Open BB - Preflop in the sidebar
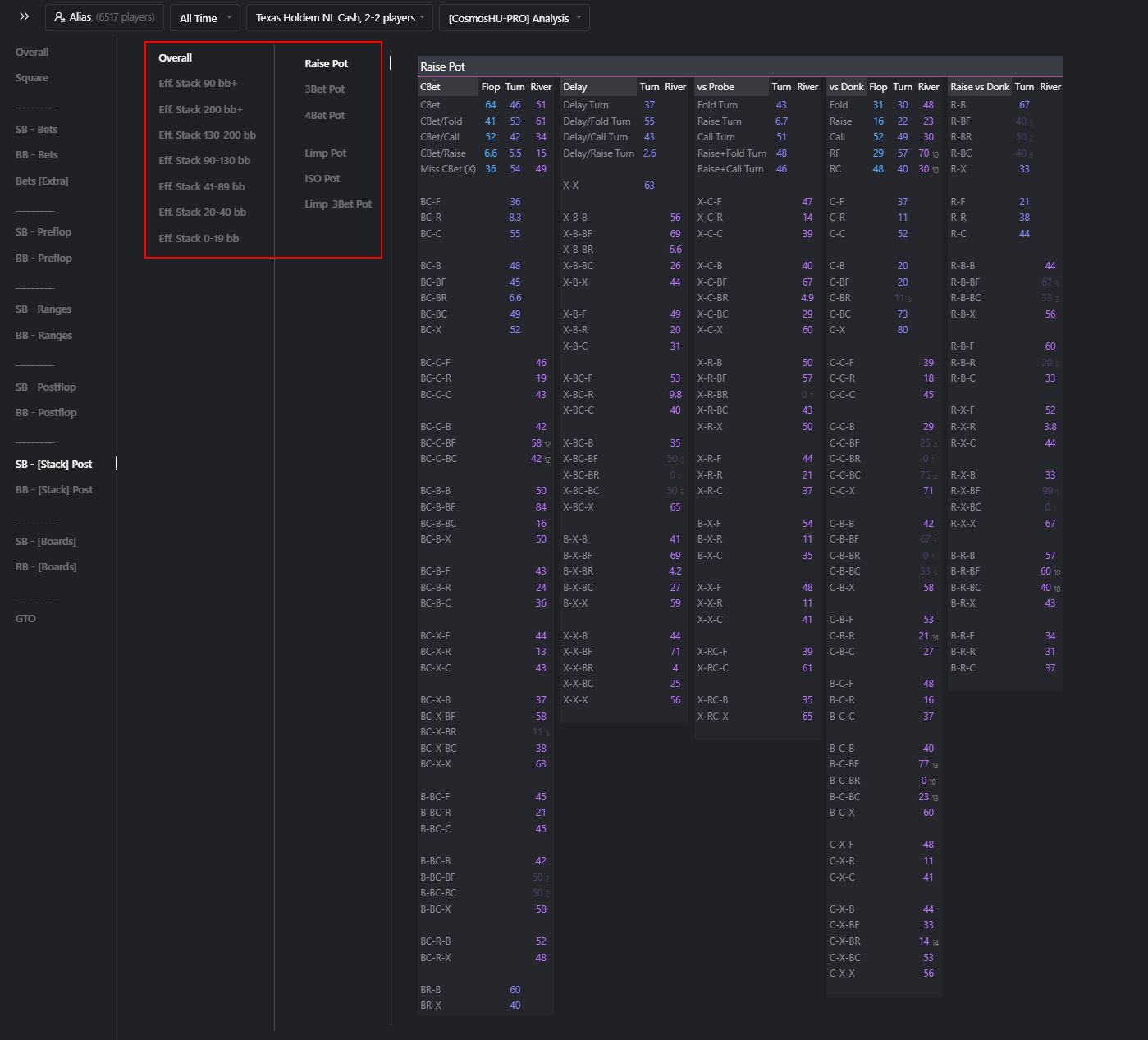 pyautogui.click(x=43, y=258)
